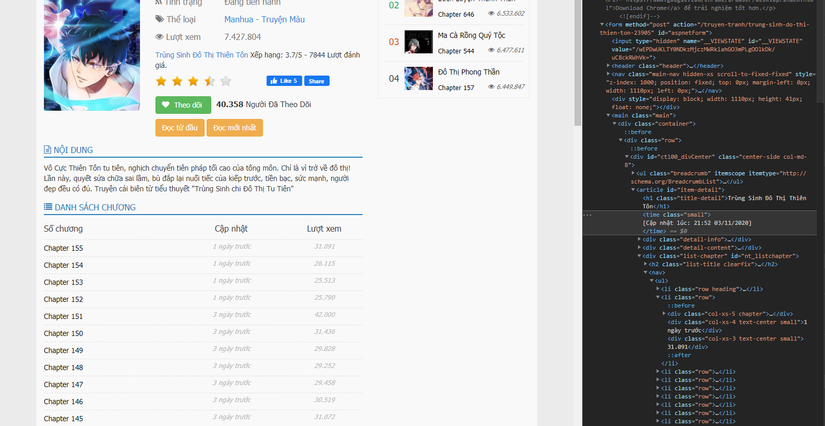Screen dimensions: 825x426
Task: Open Chapter 154 from the chapter list
Action: tap(63, 265)
